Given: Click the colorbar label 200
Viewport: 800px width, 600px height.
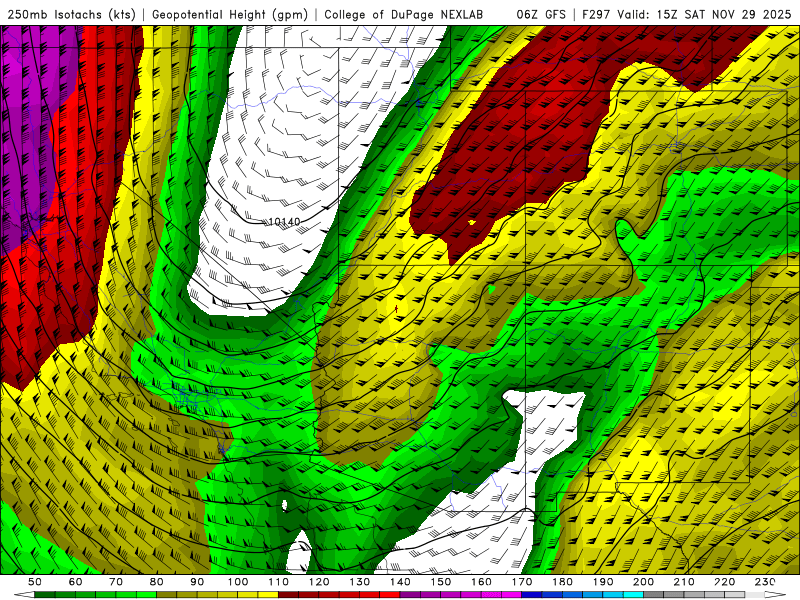Looking at the screenshot, I should [x=643, y=582].
